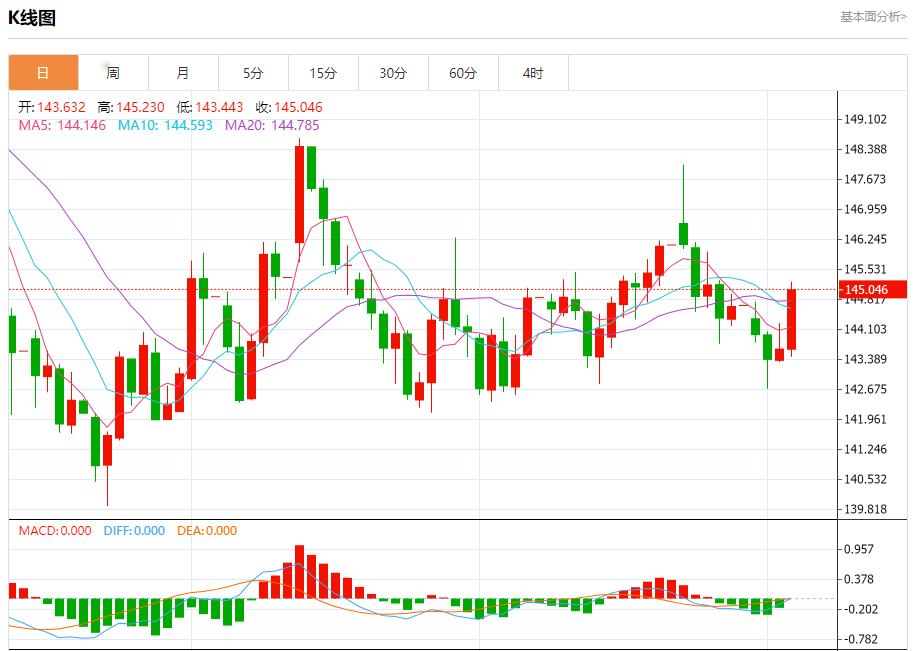
Task: Click the 收:145.046 close price value
Action: coord(289,108)
